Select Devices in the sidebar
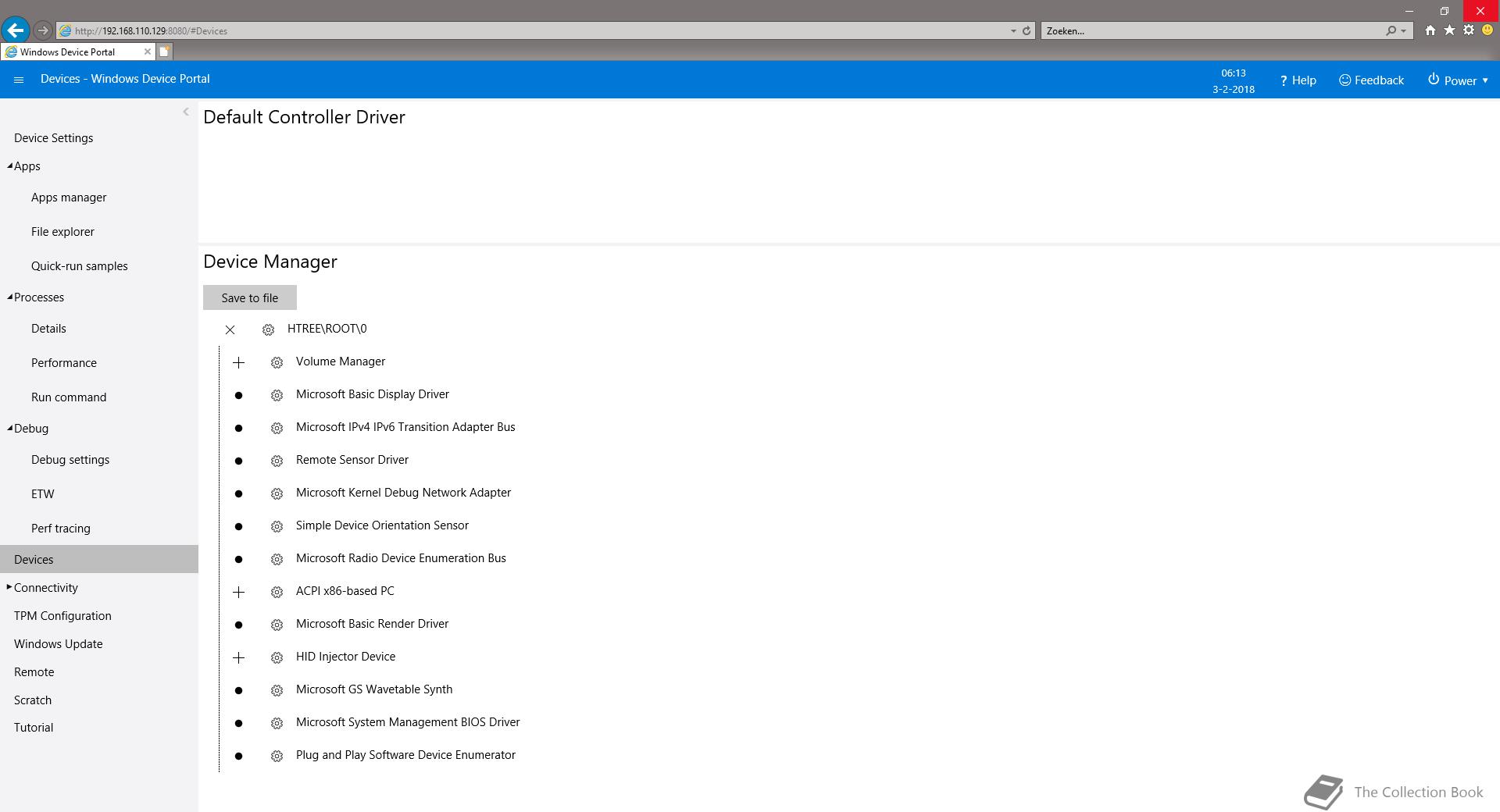Screen dimensions: 1500x812 click(x=99, y=559)
